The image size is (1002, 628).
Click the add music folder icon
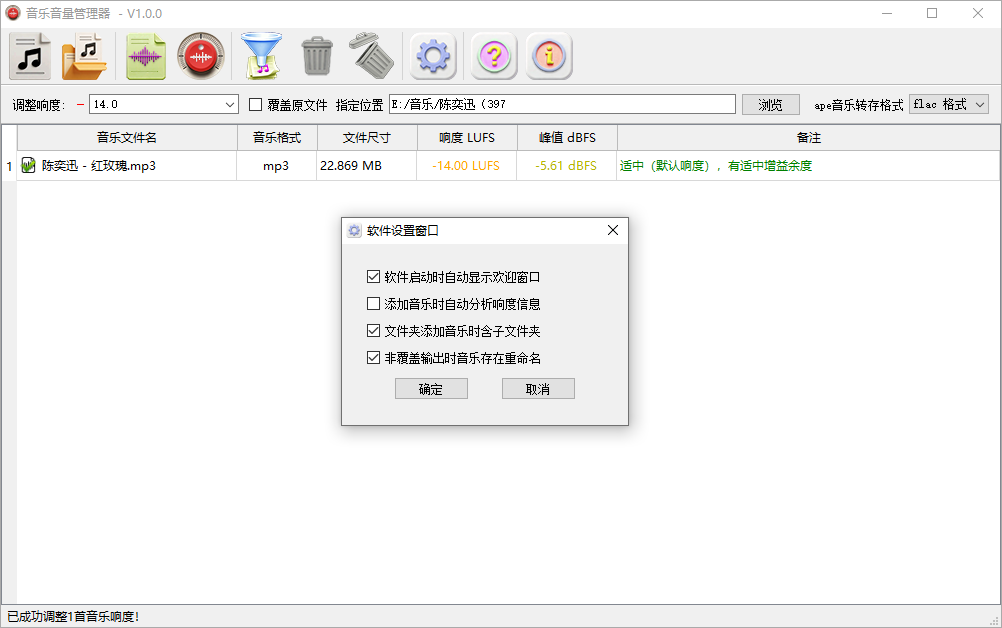click(84, 56)
